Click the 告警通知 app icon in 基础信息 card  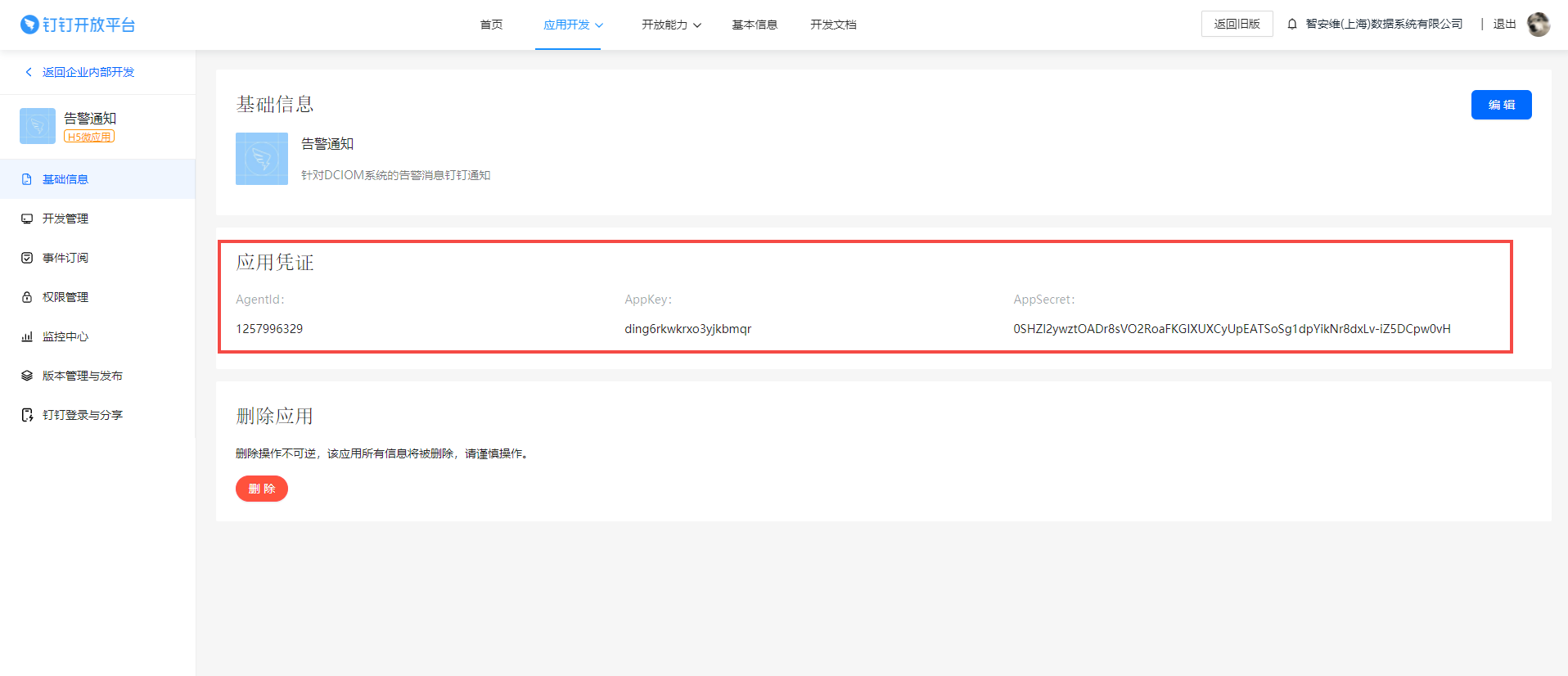[262, 159]
